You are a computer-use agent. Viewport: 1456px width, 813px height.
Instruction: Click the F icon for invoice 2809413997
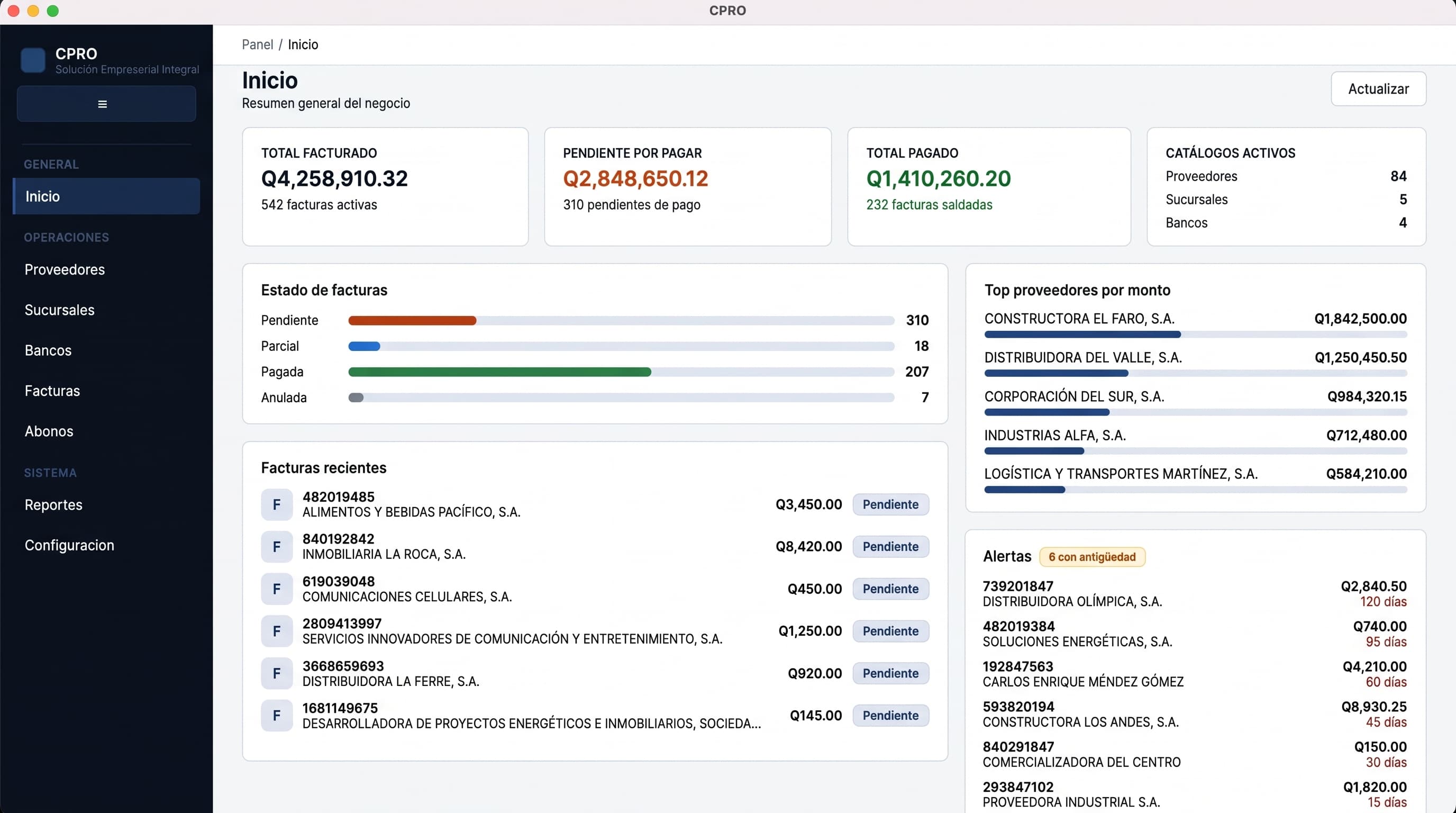pyautogui.click(x=276, y=631)
